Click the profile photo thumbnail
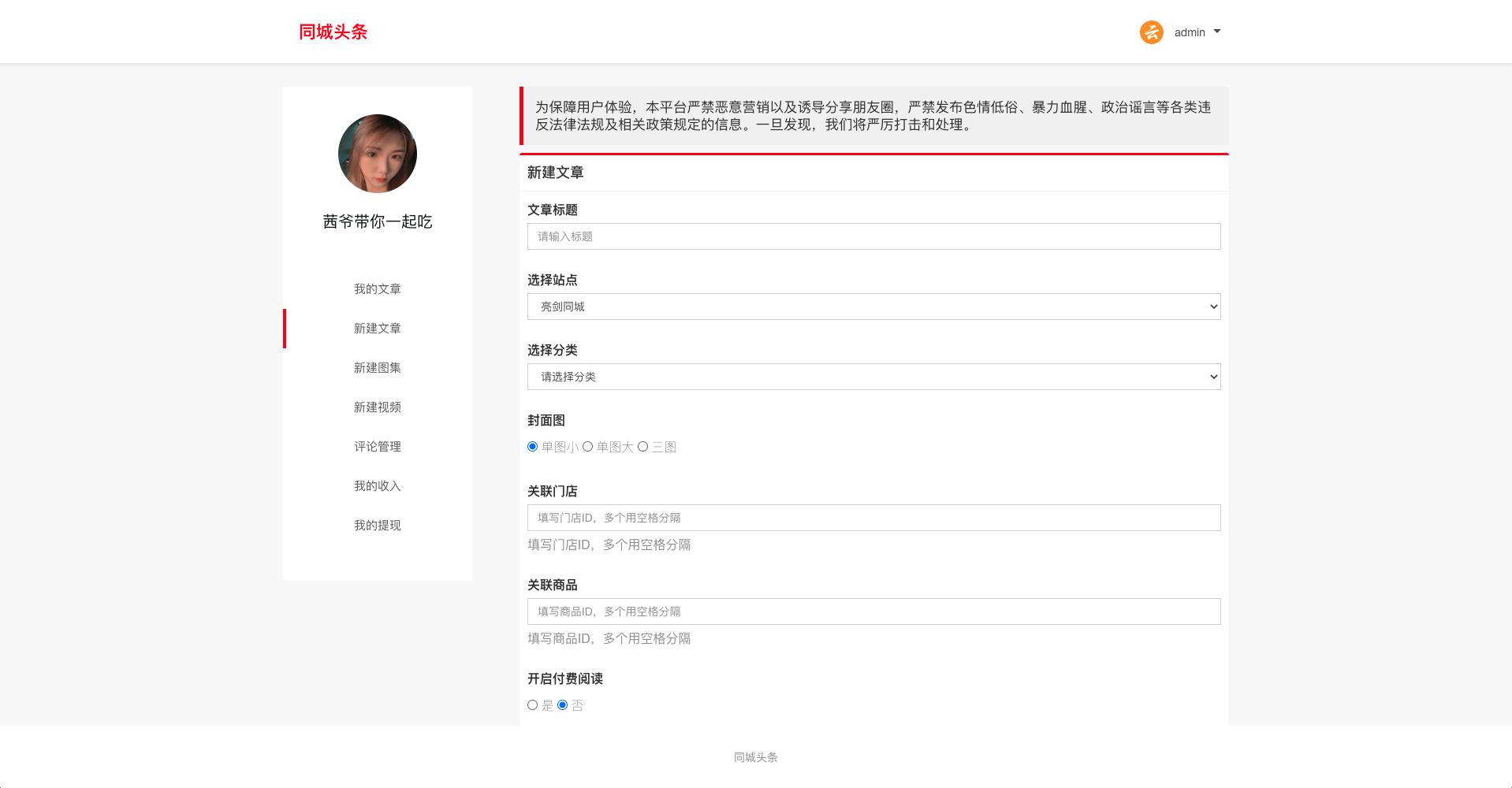This screenshot has width=1512, height=788. [x=377, y=154]
